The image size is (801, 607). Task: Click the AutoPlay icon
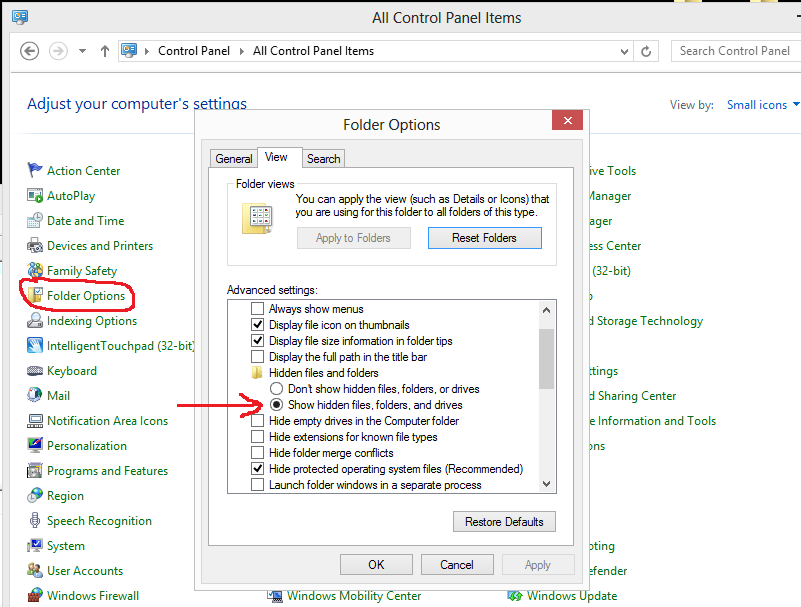(x=36, y=196)
